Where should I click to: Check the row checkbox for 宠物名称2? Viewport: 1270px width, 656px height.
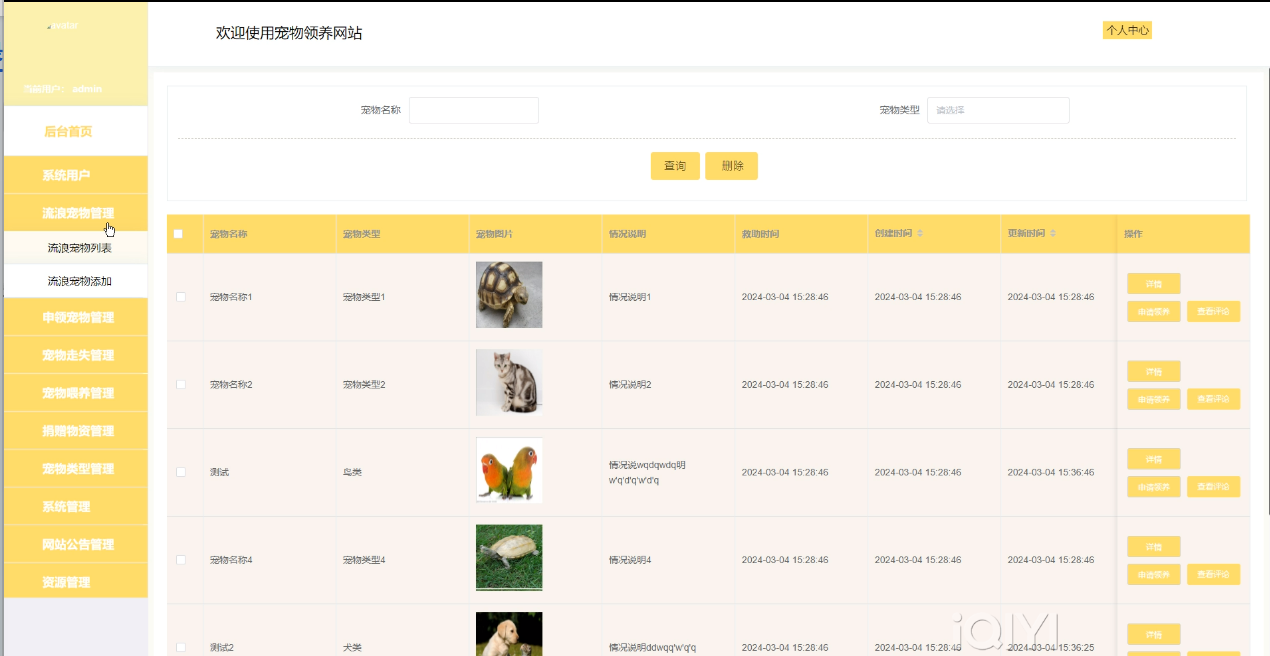click(181, 384)
